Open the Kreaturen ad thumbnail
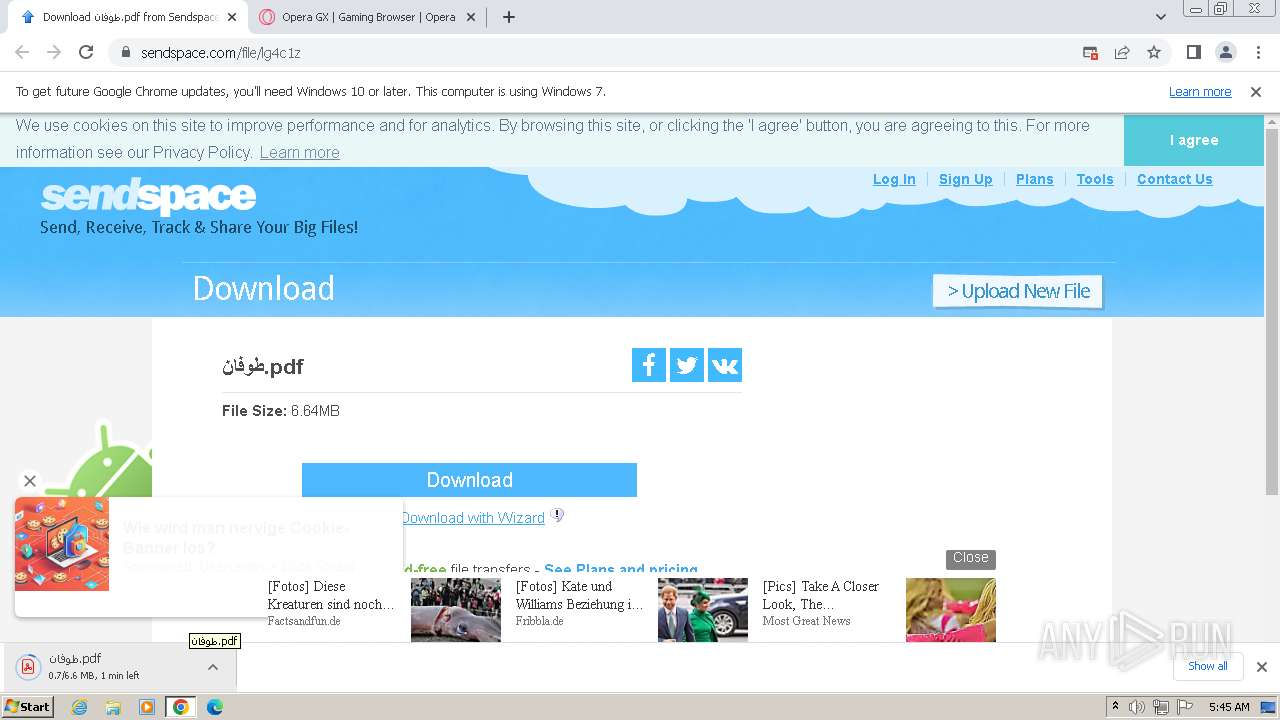This screenshot has width=1280, height=720. pos(456,610)
